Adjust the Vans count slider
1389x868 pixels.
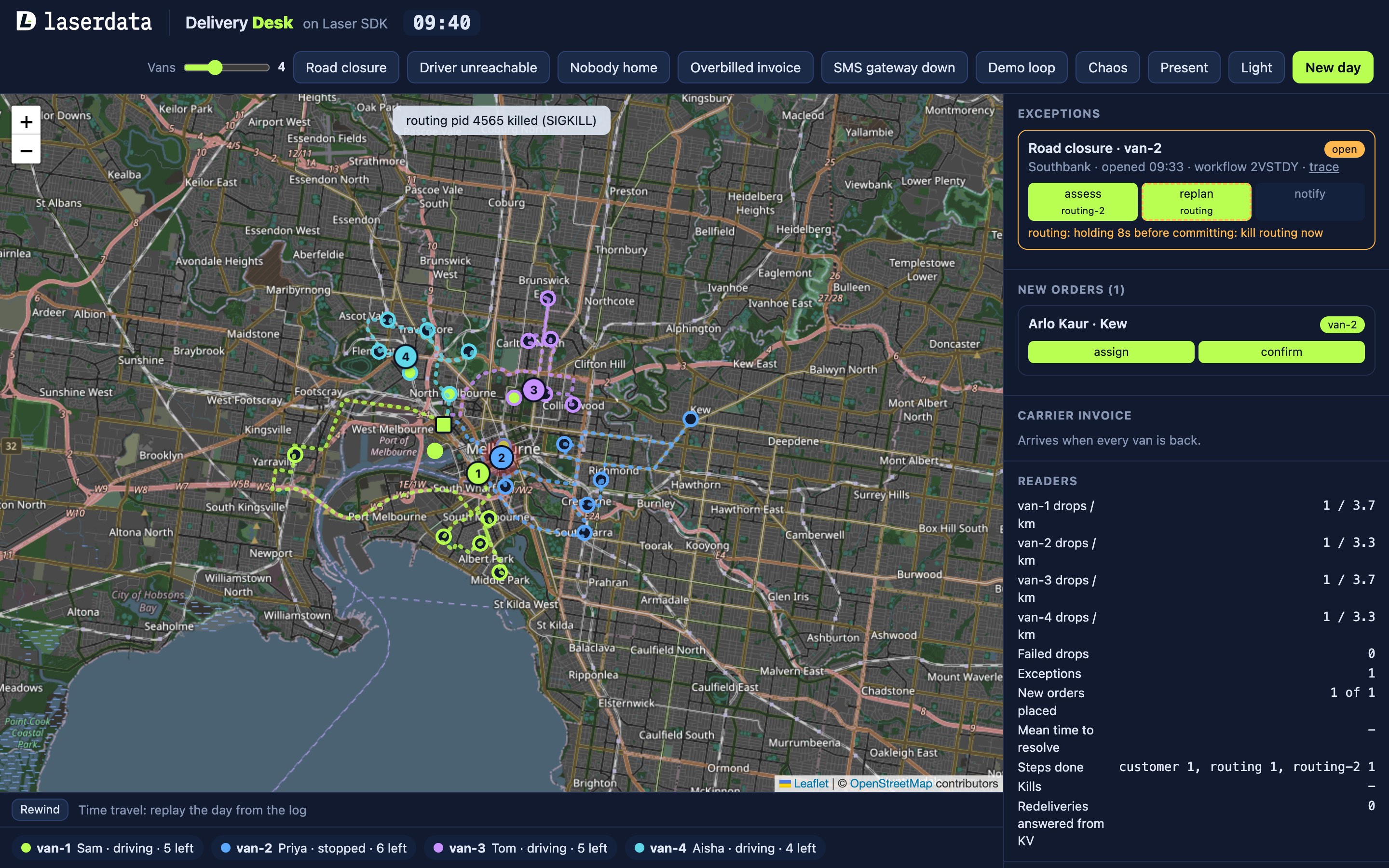click(x=226, y=68)
